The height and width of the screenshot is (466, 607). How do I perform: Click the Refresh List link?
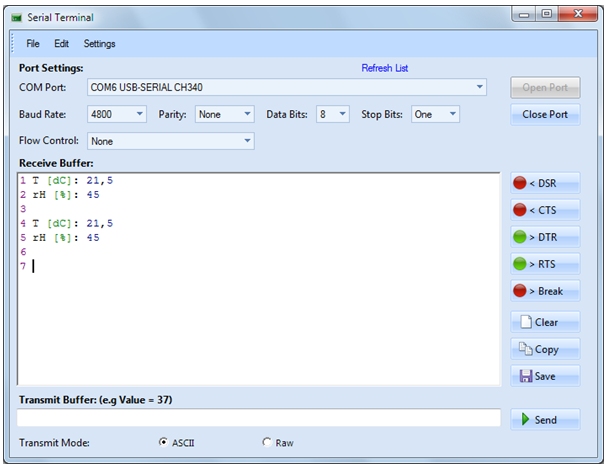coord(384,68)
